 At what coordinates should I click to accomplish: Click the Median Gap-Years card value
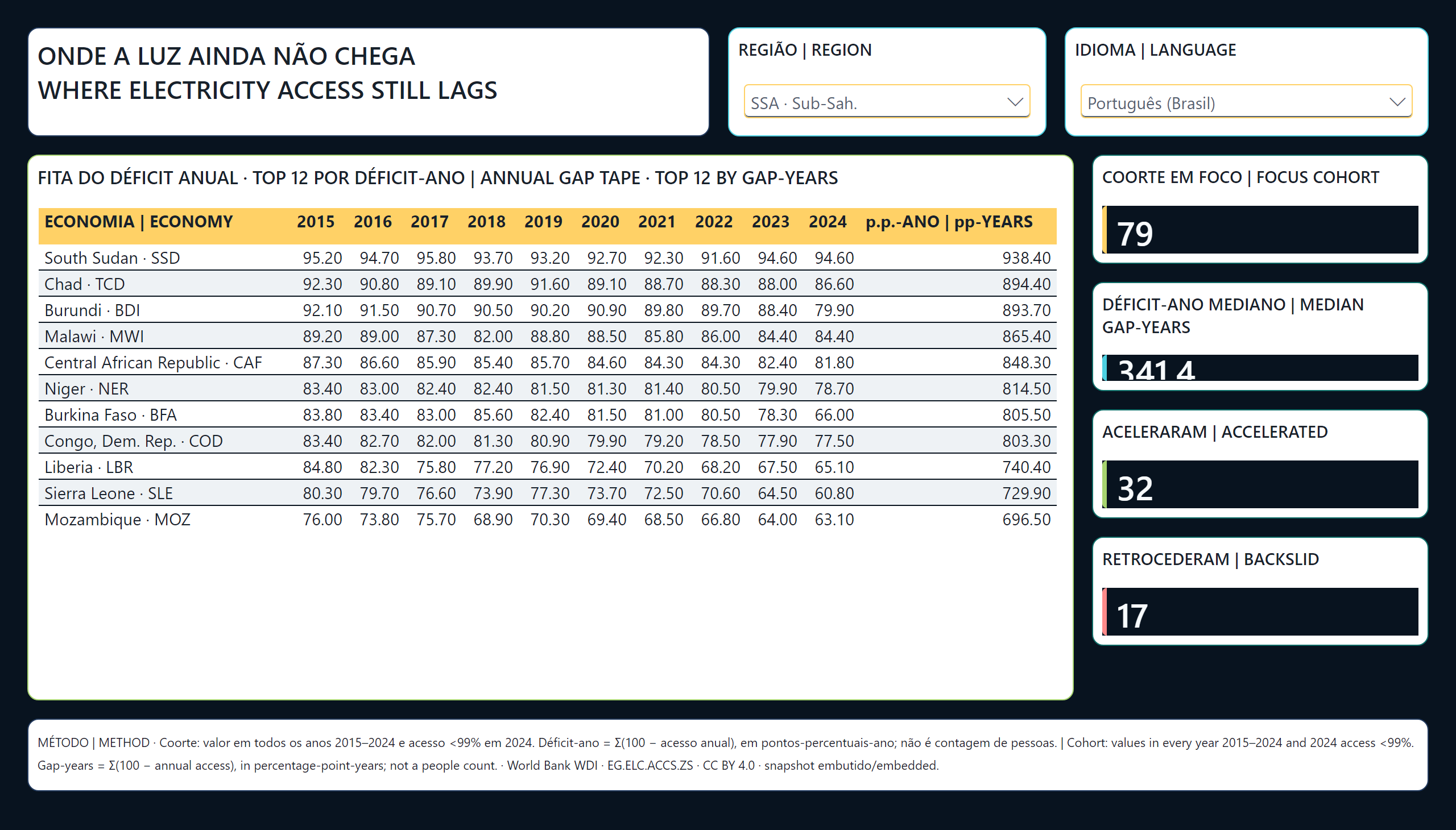click(x=1156, y=370)
